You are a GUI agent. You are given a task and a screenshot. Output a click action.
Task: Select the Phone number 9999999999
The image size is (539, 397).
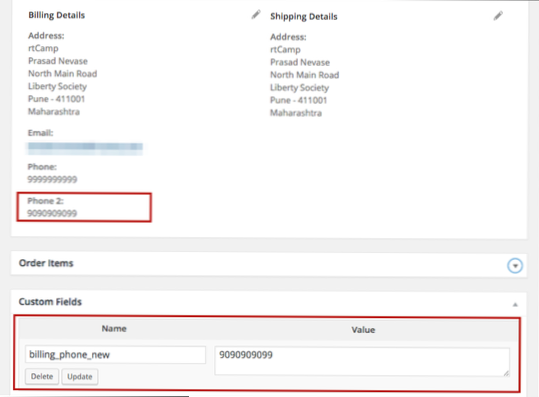point(52,179)
